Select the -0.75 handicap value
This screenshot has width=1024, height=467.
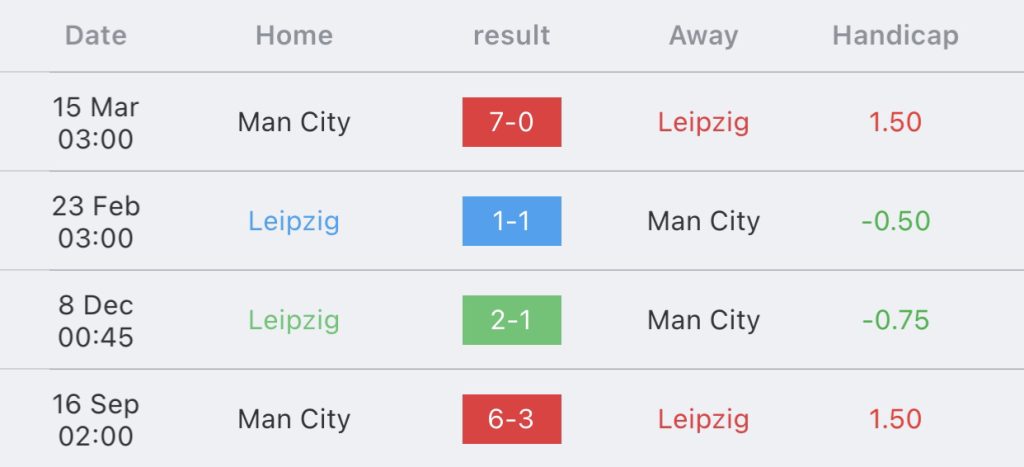pos(895,320)
